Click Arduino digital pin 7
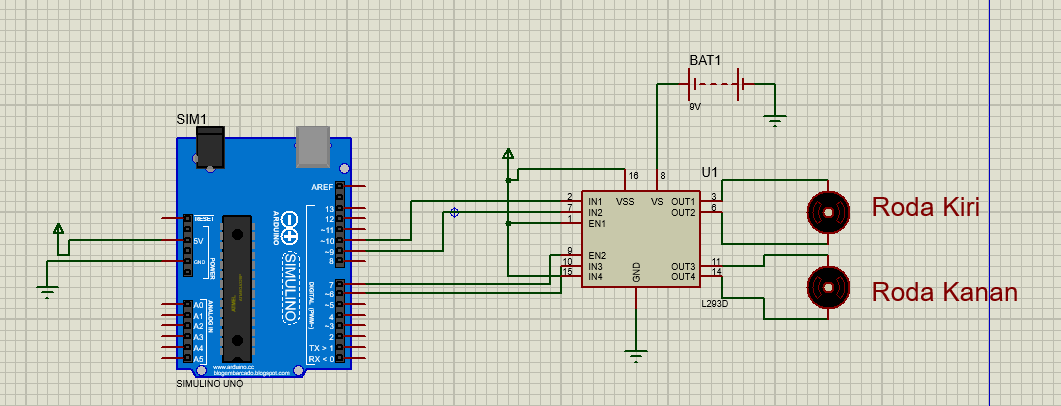1061x406 pixels. pos(339,284)
